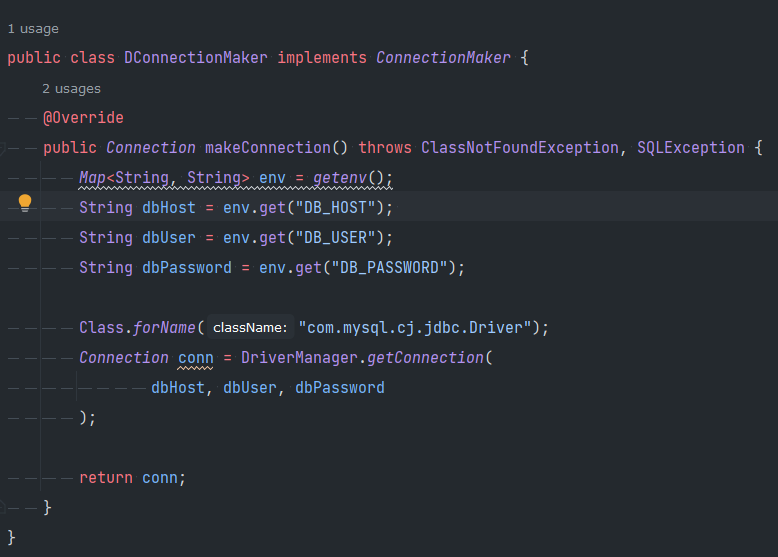The image size is (778, 557).
Task: Click ClassNotFoundException in throws clause
Action: tap(519, 147)
